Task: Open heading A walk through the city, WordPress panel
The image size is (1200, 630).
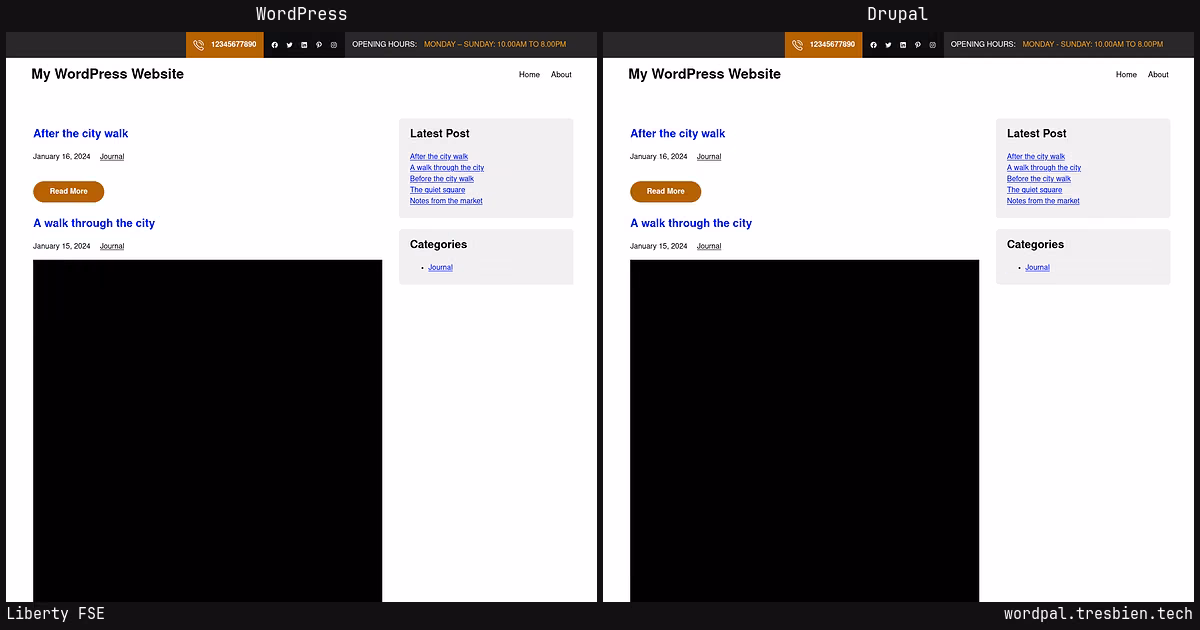Action: coord(94,224)
